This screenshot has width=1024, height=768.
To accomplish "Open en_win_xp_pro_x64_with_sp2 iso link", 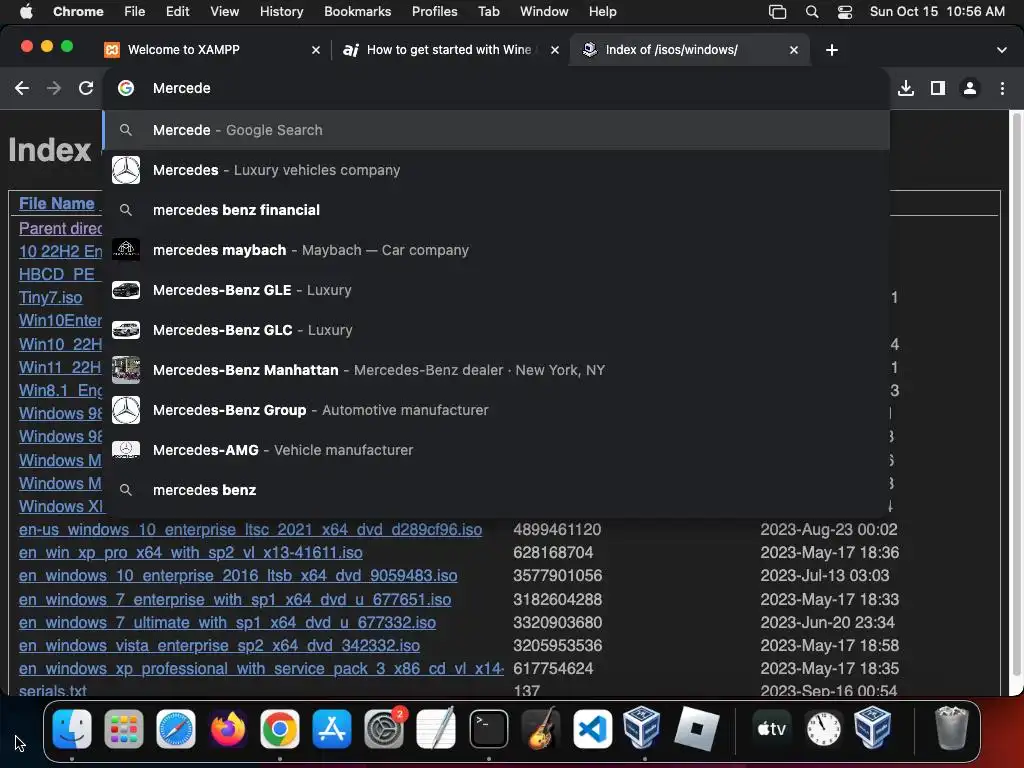I will pyautogui.click(x=191, y=552).
